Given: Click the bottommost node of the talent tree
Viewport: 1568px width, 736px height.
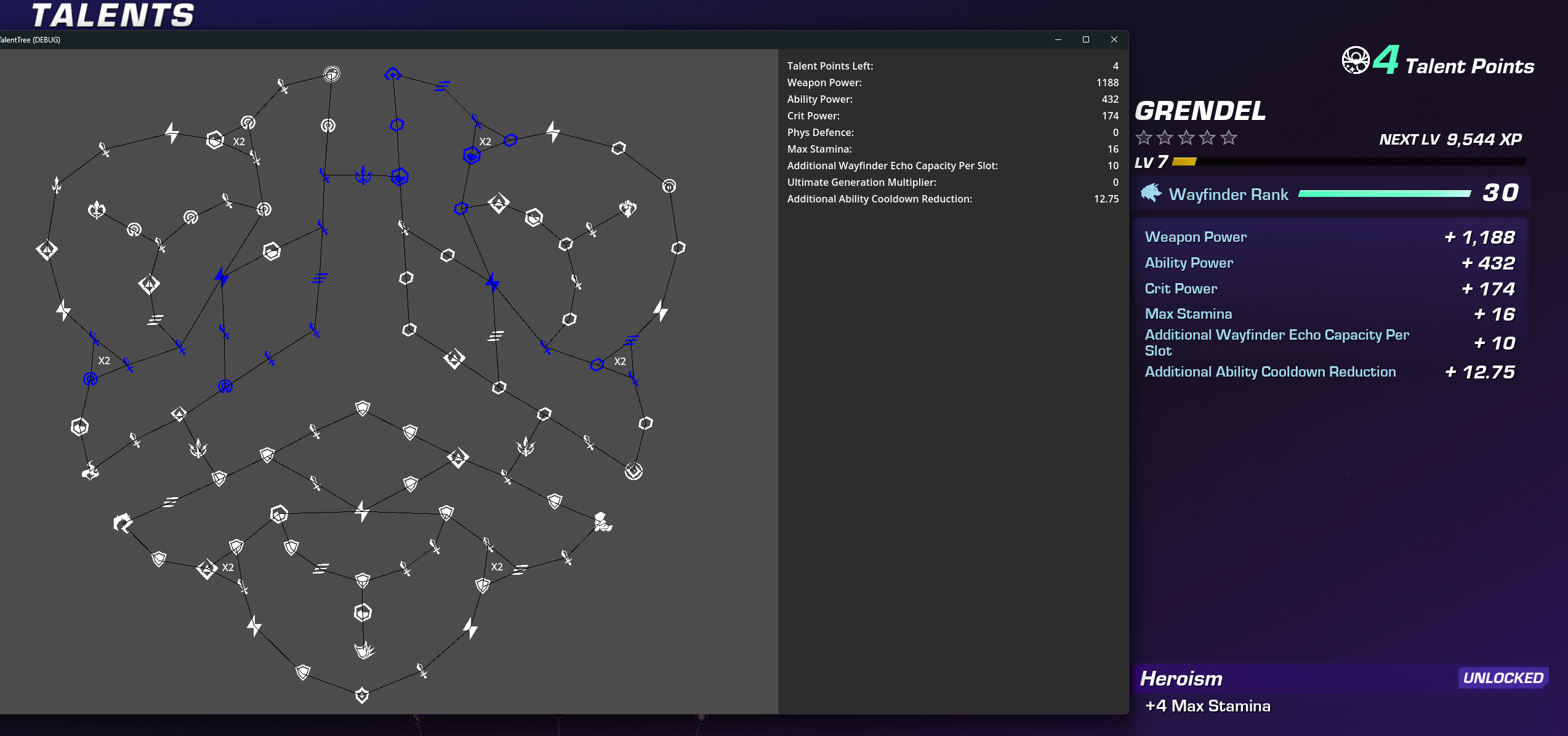Looking at the screenshot, I should (362, 695).
